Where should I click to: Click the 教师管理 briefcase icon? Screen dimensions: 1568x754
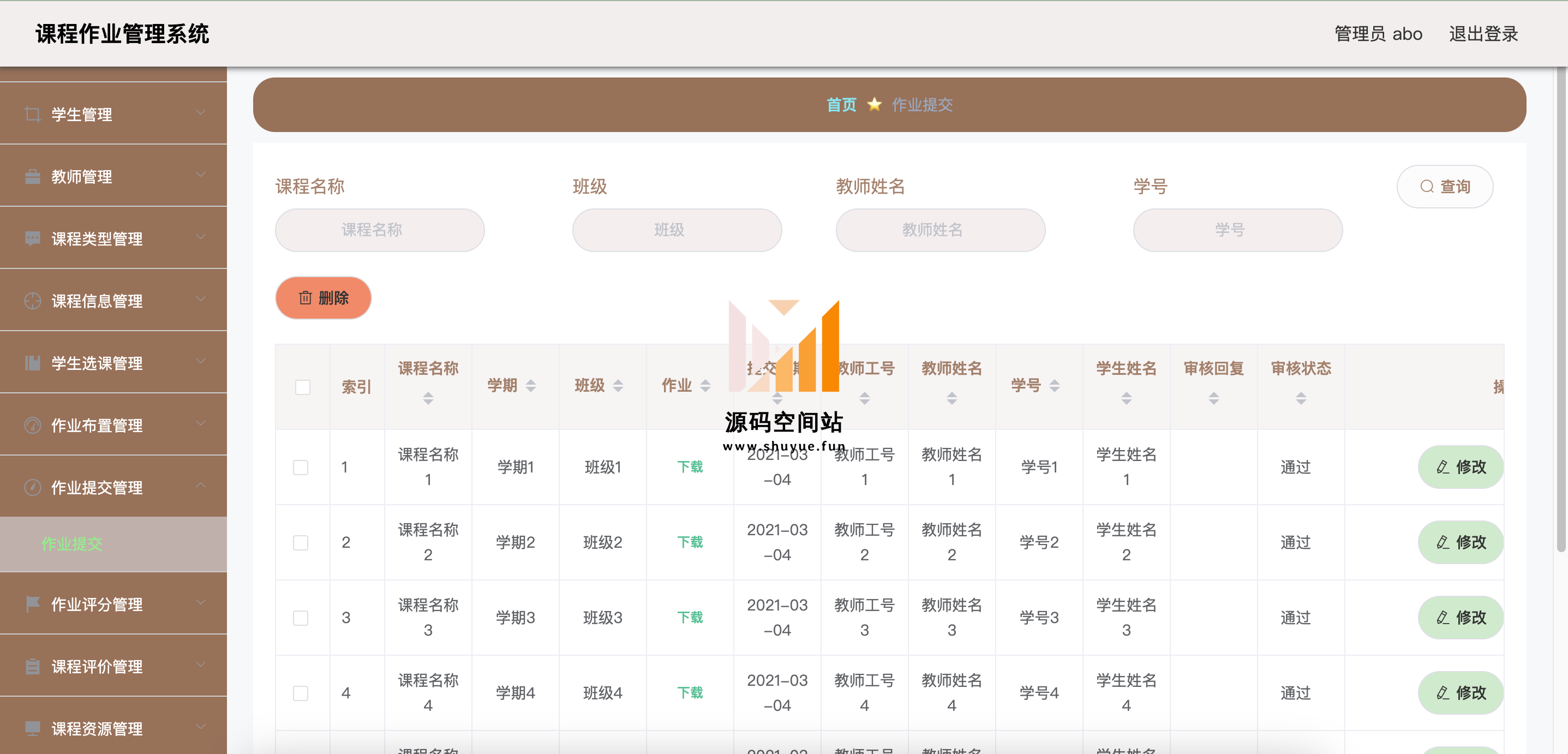(32, 176)
